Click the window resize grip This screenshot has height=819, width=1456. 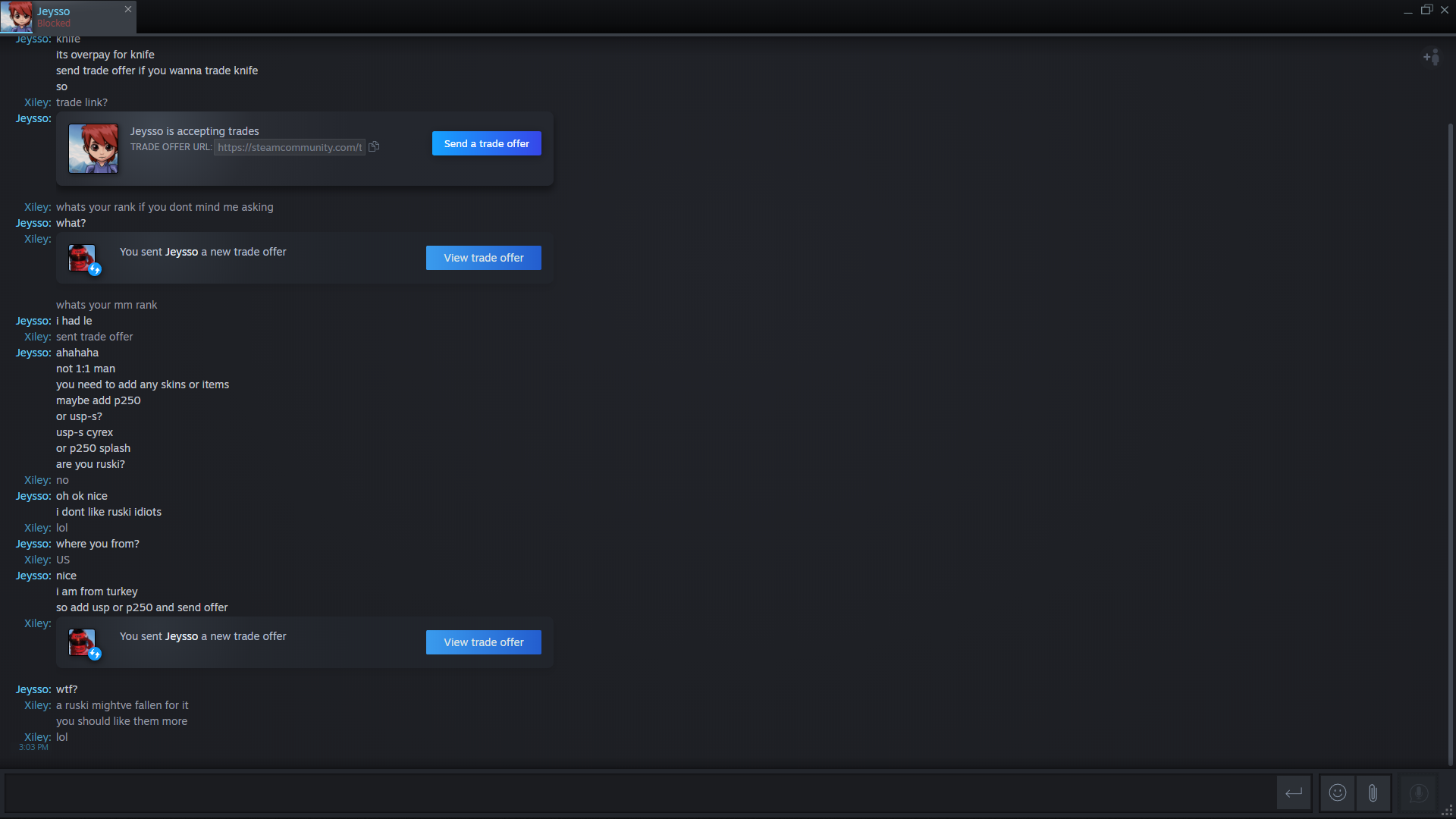1448,811
